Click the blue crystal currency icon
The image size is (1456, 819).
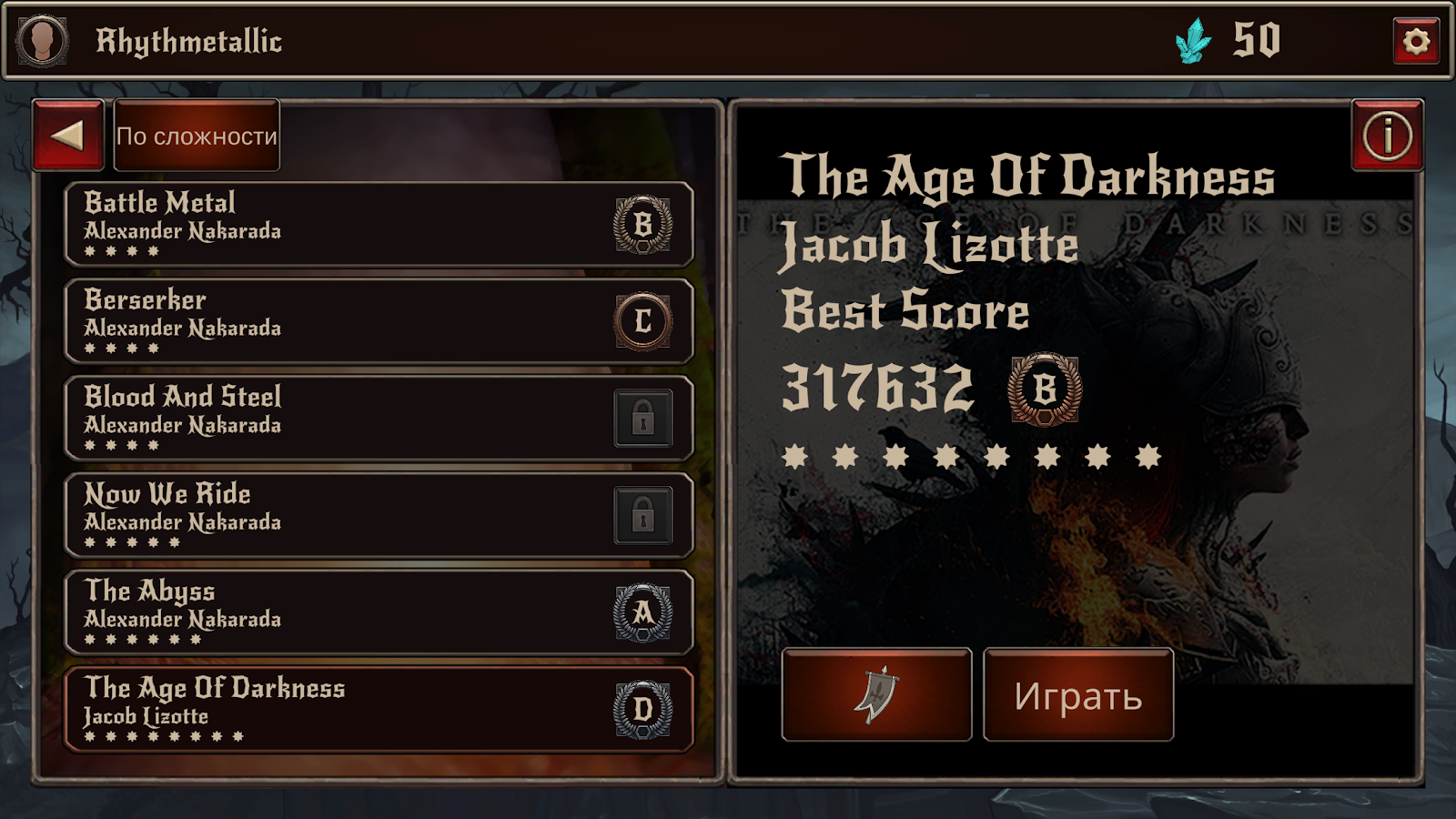coord(1193,41)
